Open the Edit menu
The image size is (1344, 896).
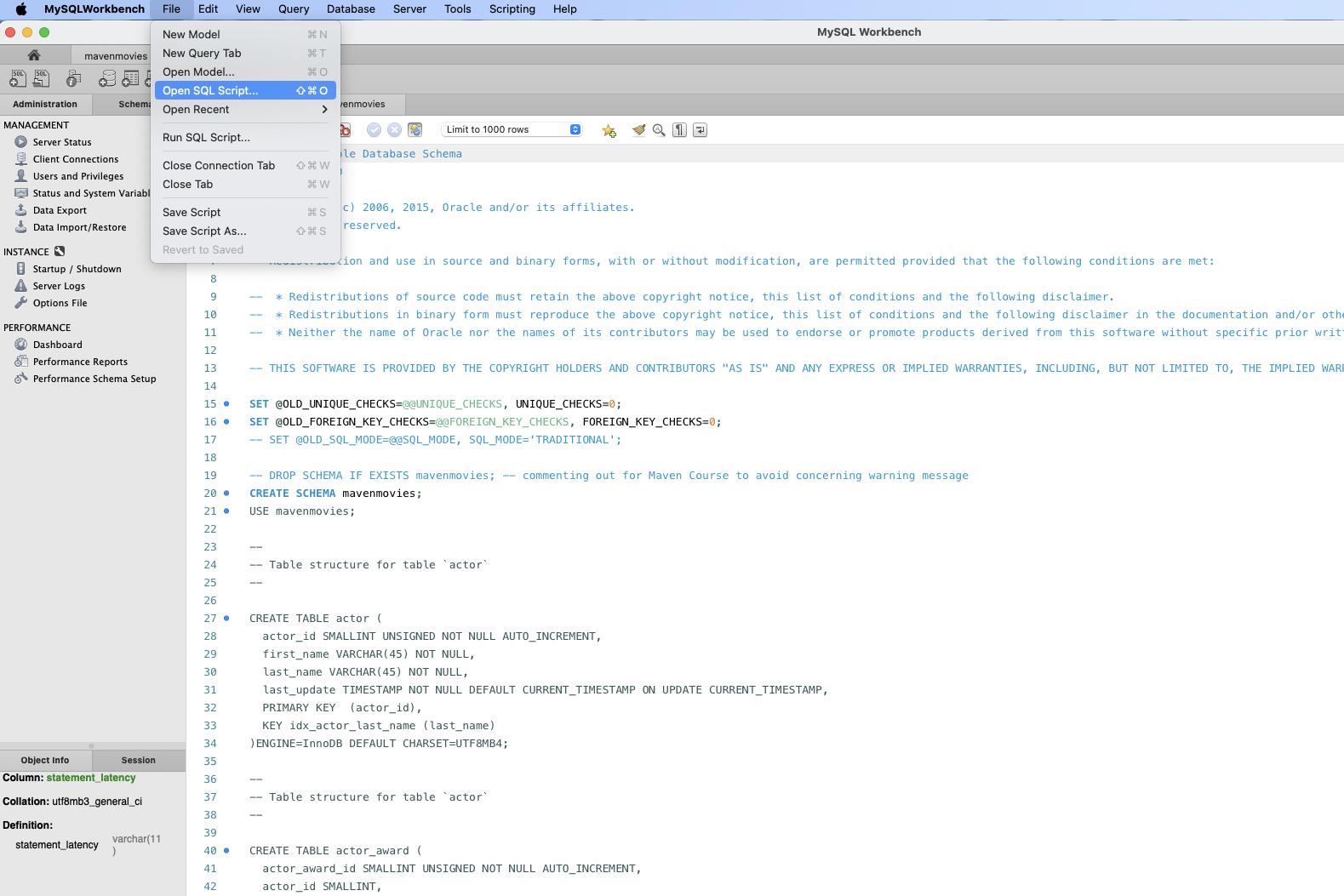point(208,9)
